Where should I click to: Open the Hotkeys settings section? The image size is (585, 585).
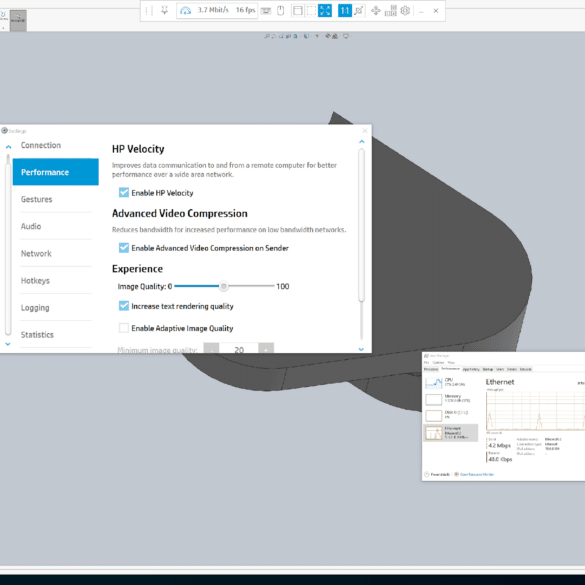[x=35, y=281]
